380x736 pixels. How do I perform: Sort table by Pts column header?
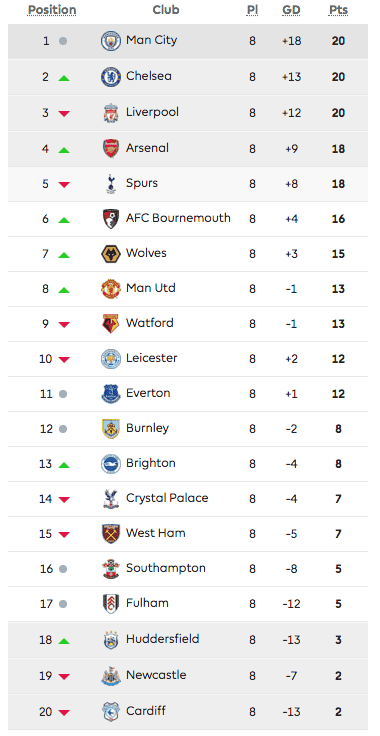[x=338, y=10]
